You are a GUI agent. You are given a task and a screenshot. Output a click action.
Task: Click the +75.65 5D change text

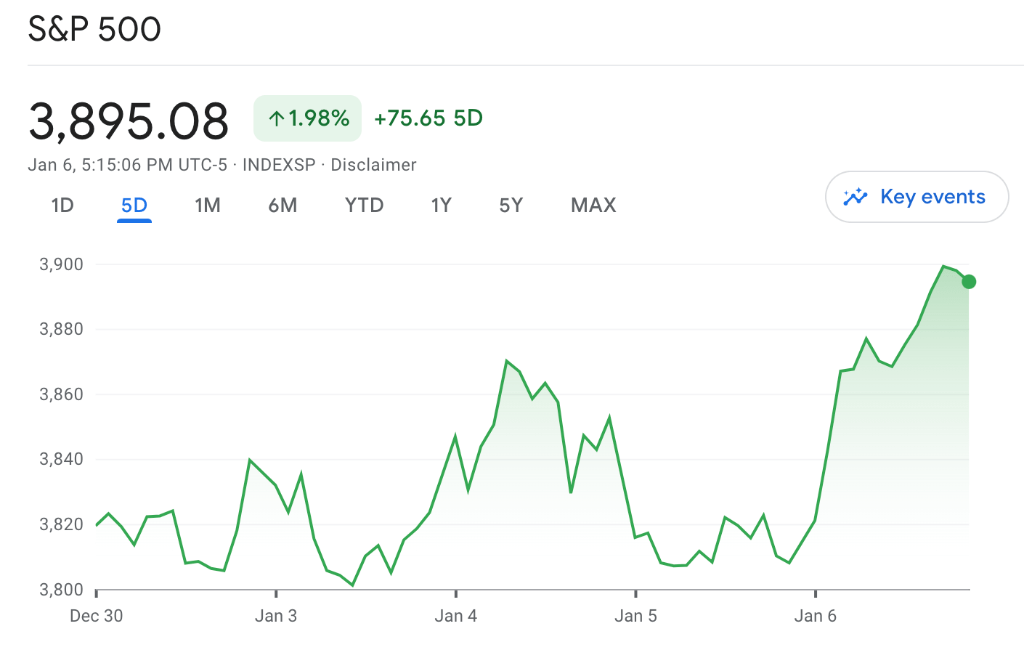click(428, 119)
